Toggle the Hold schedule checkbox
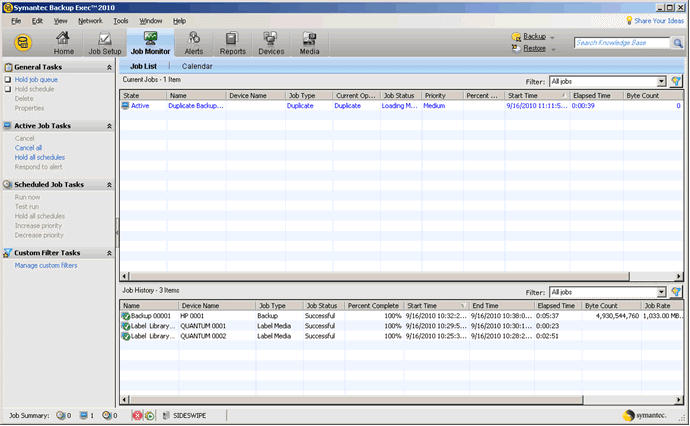The width and height of the screenshot is (690, 426). pos(7,89)
